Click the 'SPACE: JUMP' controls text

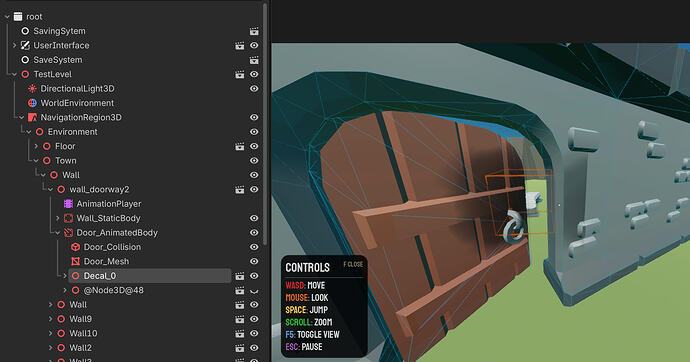tap(307, 310)
